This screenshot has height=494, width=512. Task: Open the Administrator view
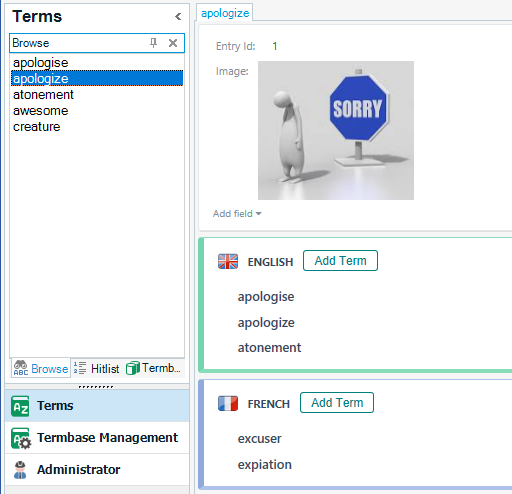(97, 469)
